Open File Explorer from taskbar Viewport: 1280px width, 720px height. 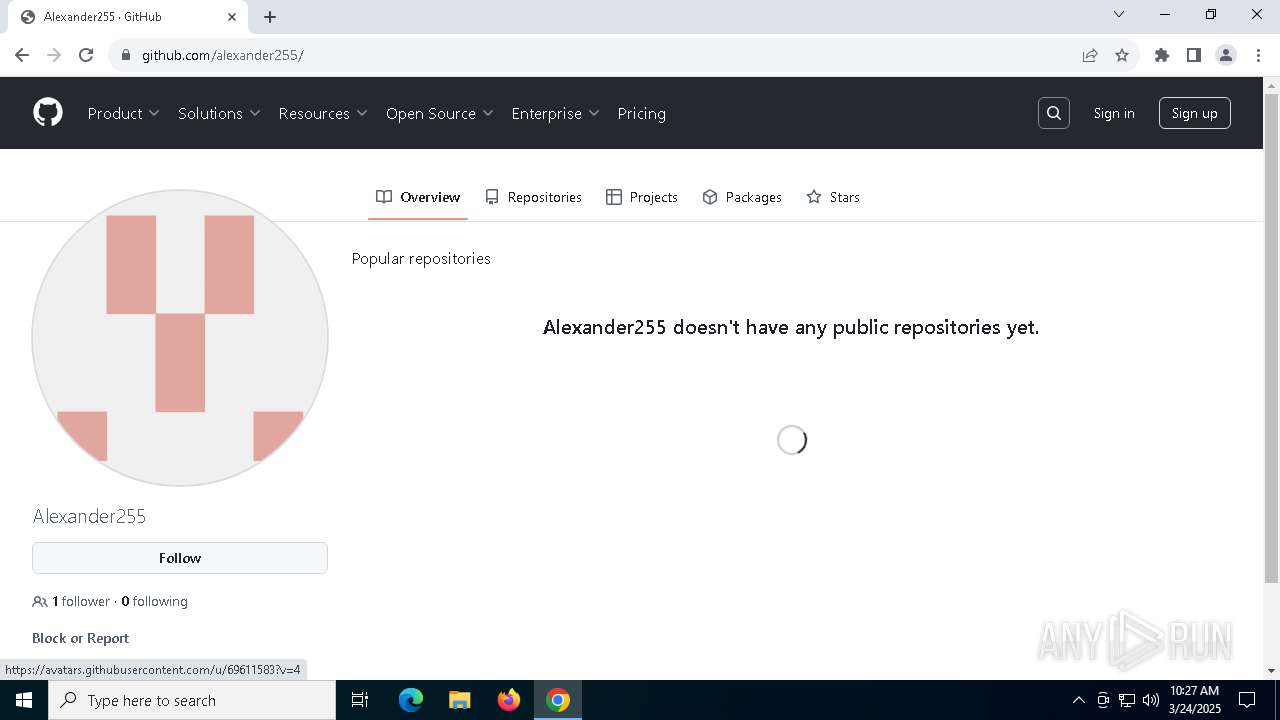pos(460,700)
